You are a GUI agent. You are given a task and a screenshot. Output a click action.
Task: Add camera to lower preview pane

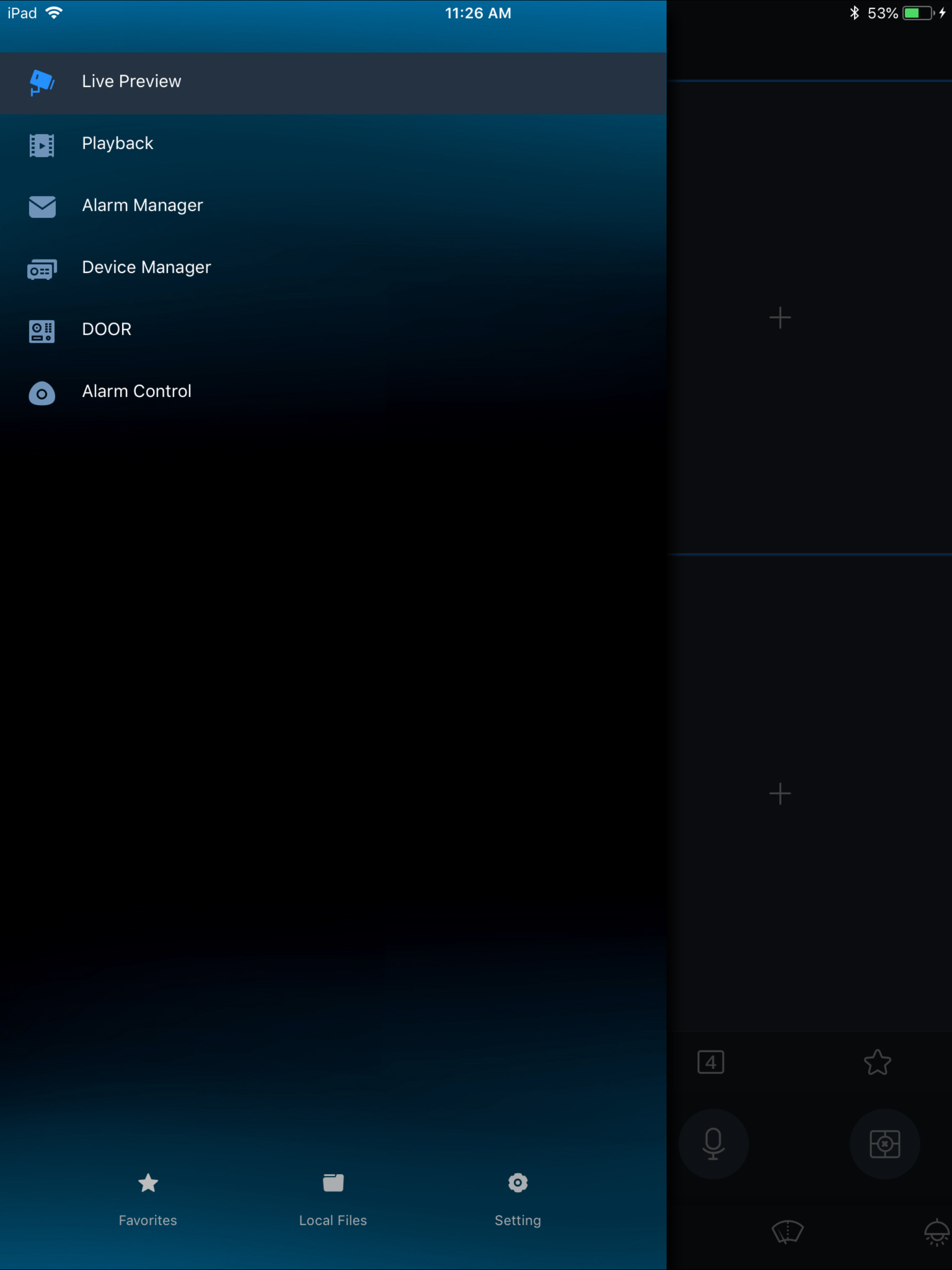pos(780,794)
